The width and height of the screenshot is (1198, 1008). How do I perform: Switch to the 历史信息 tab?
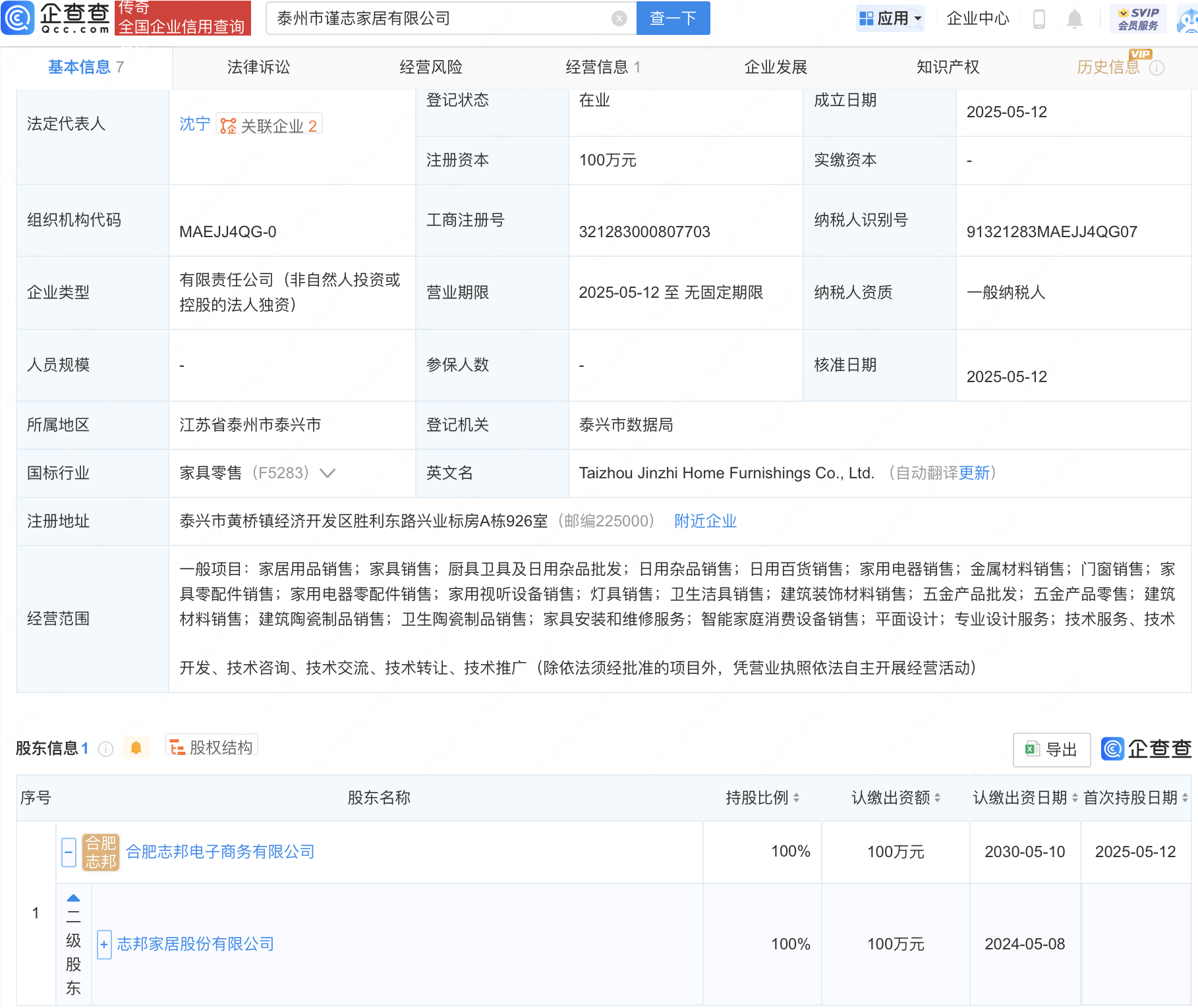pos(1108,67)
